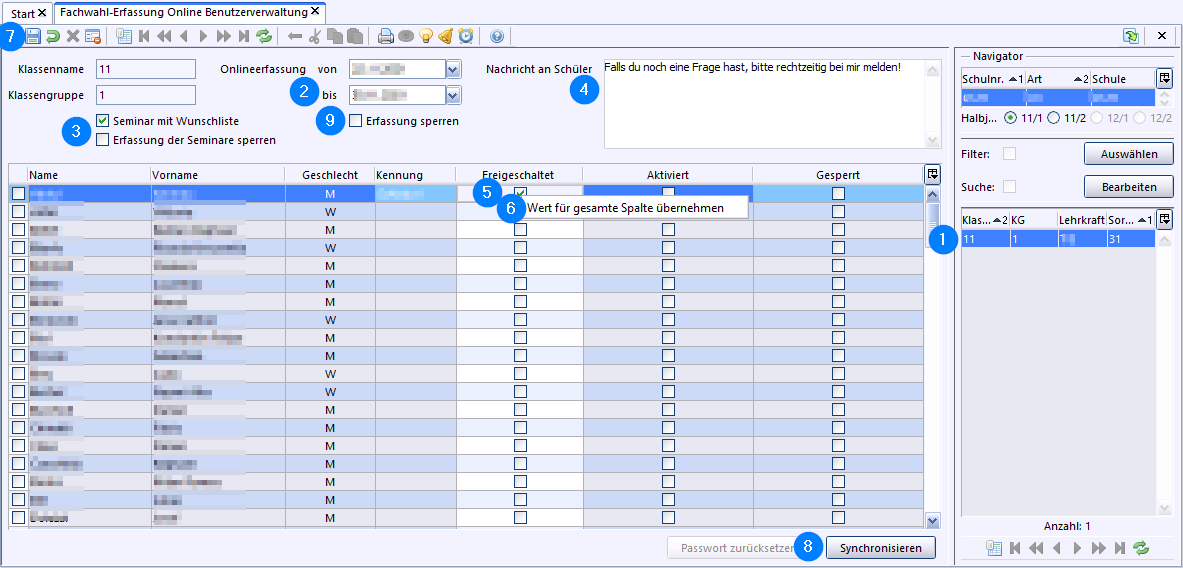Viewport: 1183px width, 568px height.
Task: Jump to first record in Navigator bottom bar
Action: 1015,548
